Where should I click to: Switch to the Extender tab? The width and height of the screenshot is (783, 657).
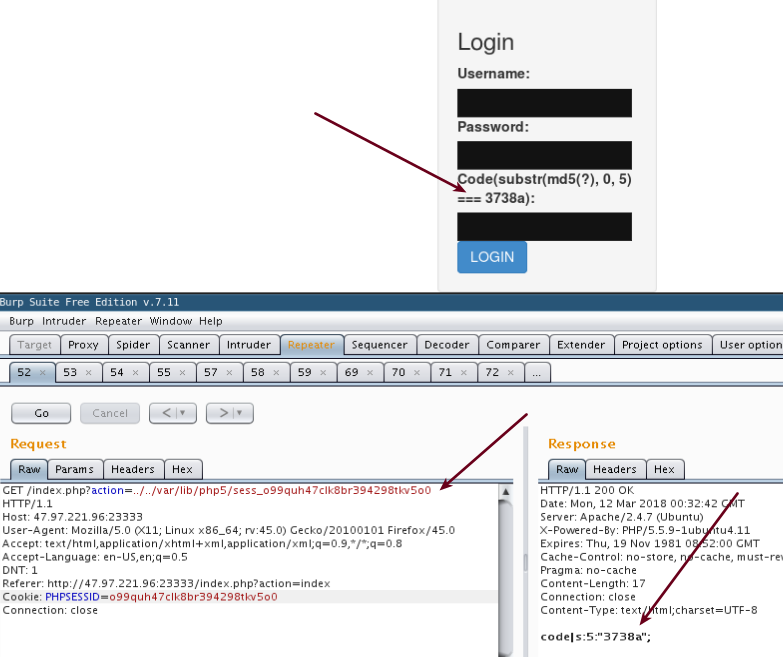pyautogui.click(x=581, y=345)
